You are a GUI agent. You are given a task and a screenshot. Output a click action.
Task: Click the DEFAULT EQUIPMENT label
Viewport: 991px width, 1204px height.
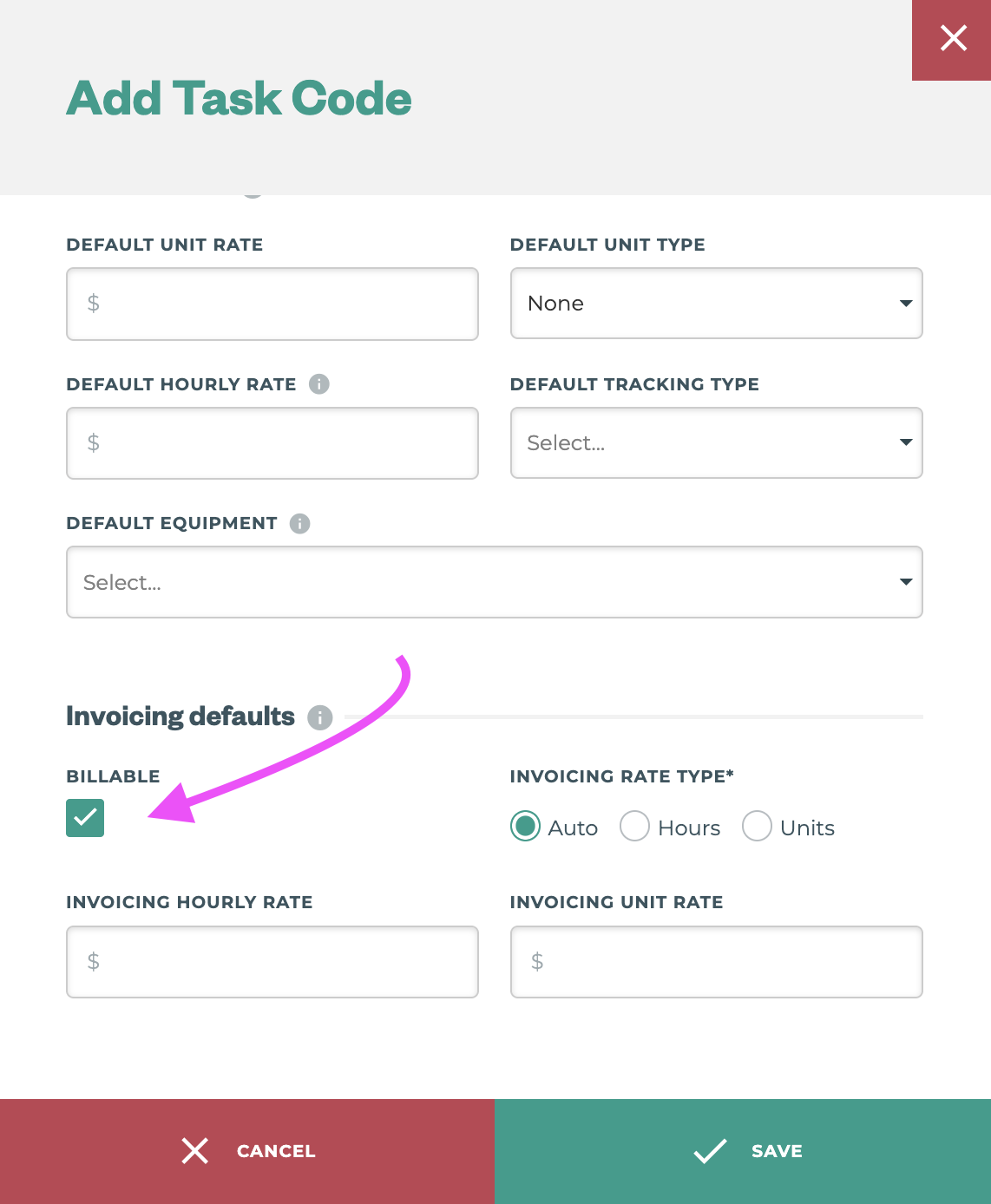[172, 523]
